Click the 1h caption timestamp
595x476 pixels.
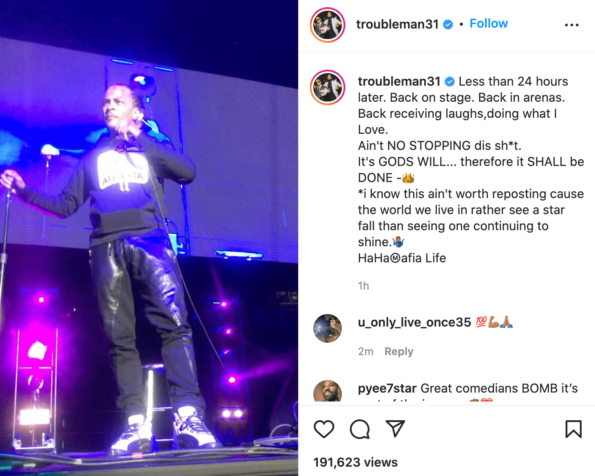coord(363,286)
